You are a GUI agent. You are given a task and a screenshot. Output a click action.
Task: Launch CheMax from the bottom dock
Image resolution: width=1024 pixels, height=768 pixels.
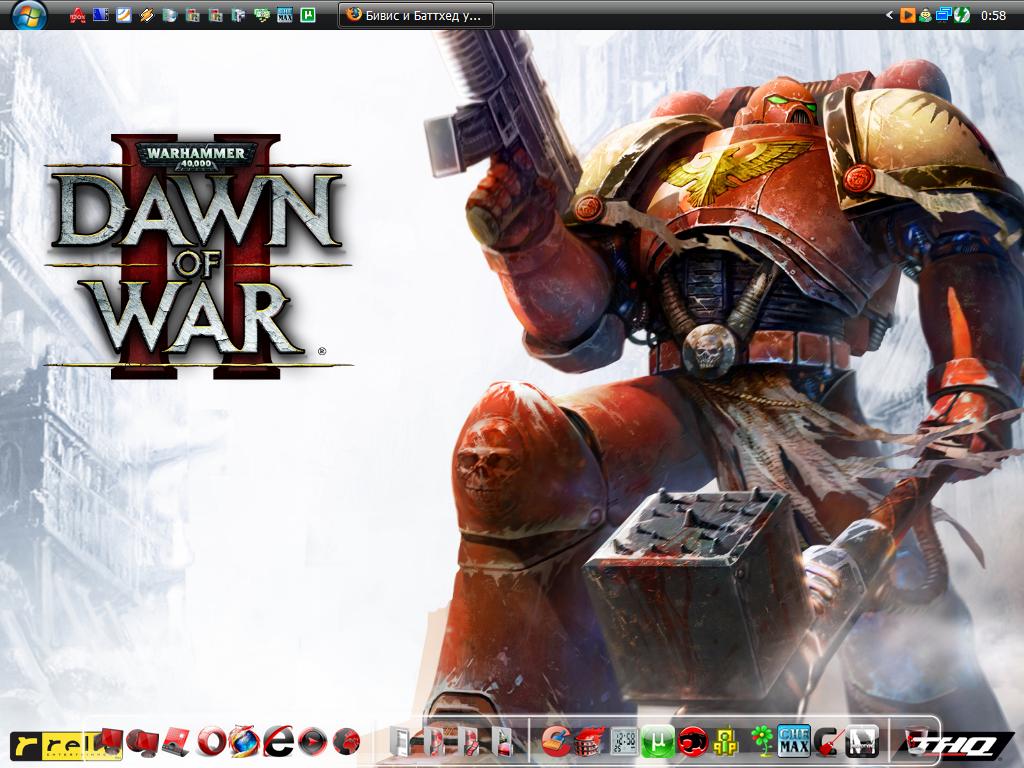[x=794, y=741]
